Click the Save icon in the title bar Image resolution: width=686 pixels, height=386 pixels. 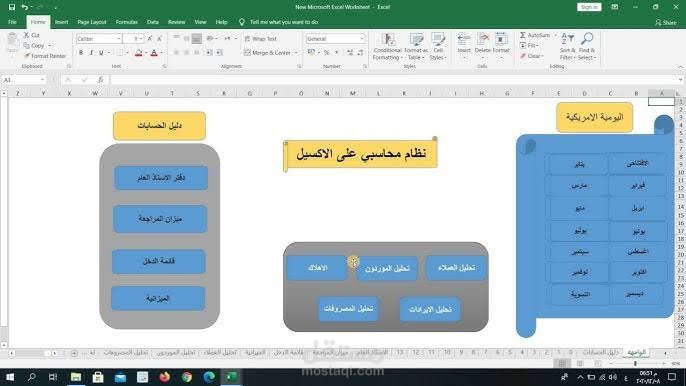coord(12,7)
